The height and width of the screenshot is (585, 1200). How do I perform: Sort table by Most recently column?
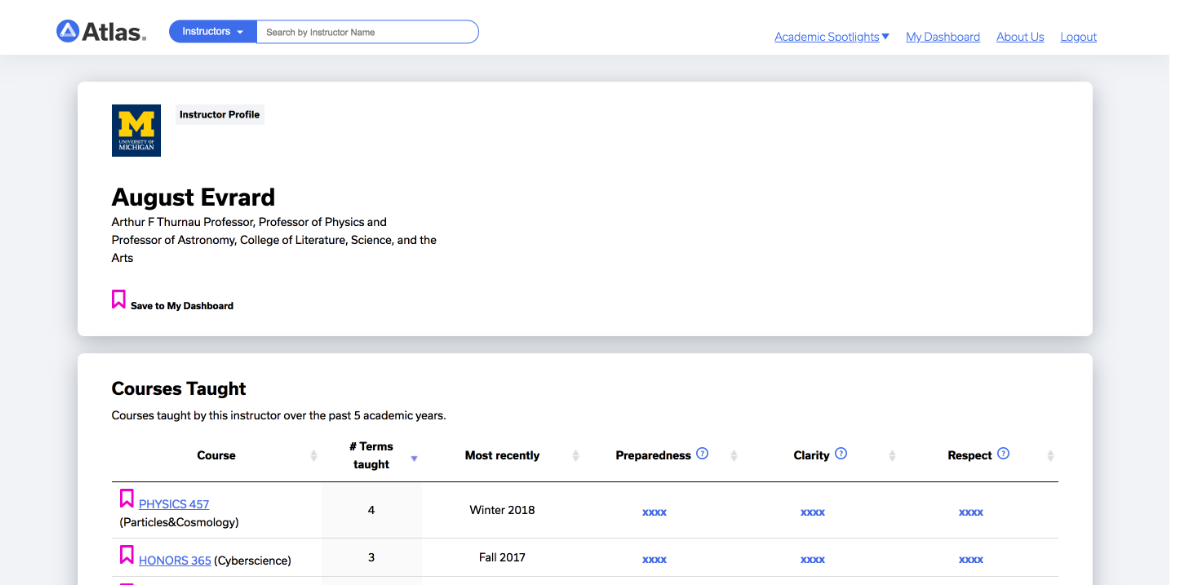click(x=575, y=456)
